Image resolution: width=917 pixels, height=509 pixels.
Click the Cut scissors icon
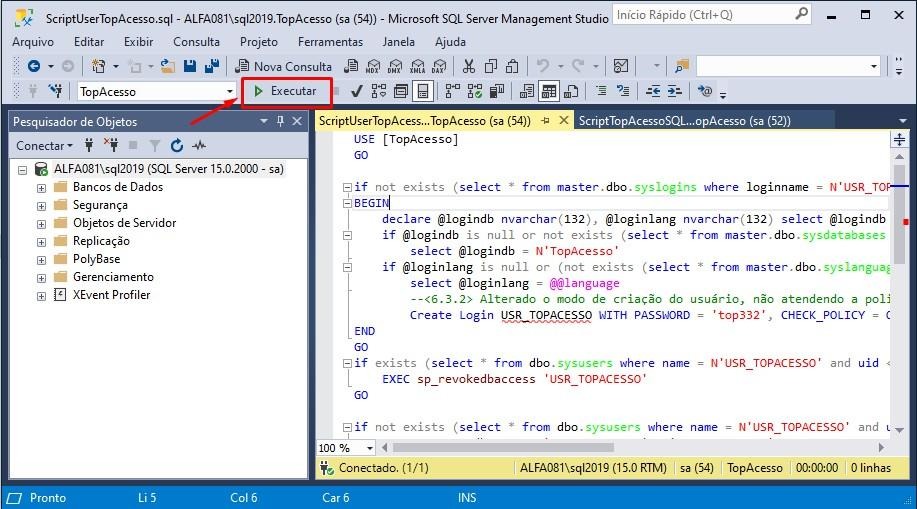[468, 66]
